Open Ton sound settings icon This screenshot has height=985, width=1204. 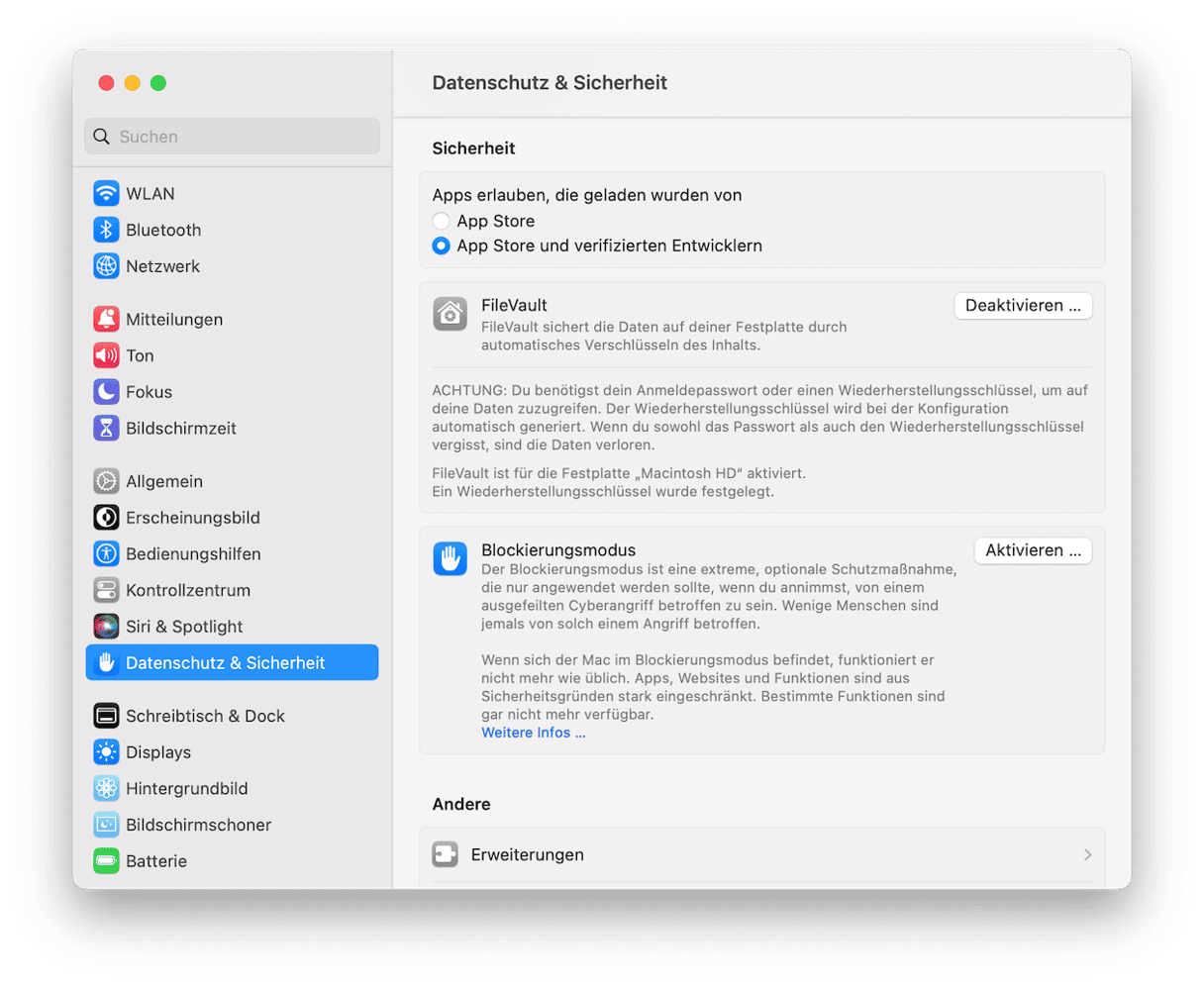tap(106, 355)
